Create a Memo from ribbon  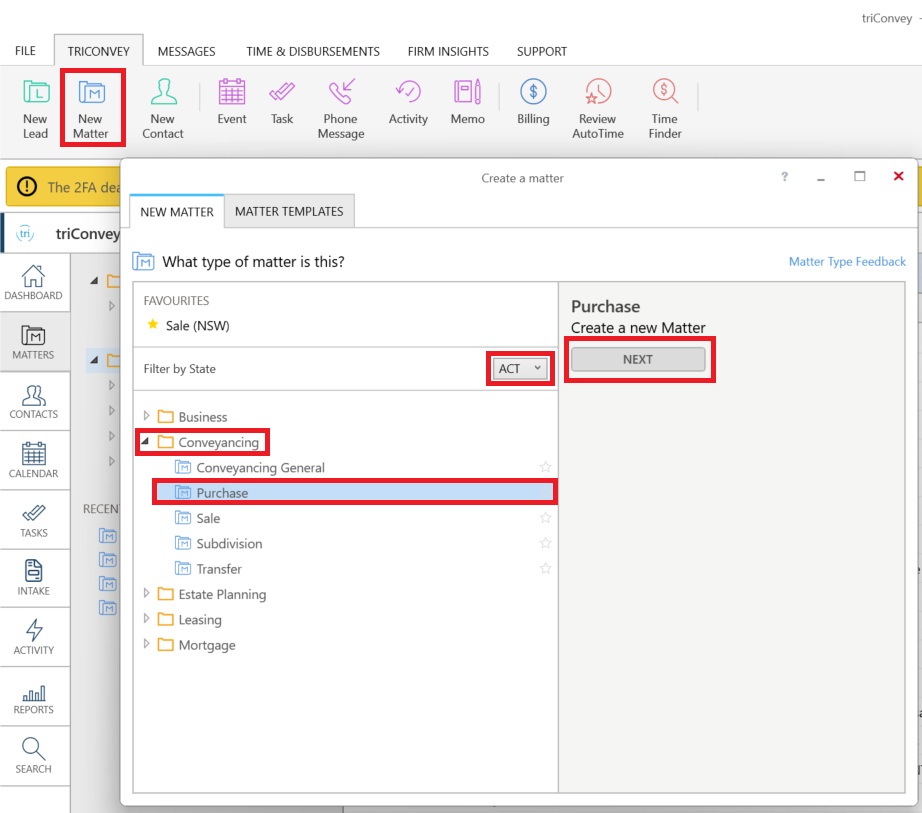467,101
